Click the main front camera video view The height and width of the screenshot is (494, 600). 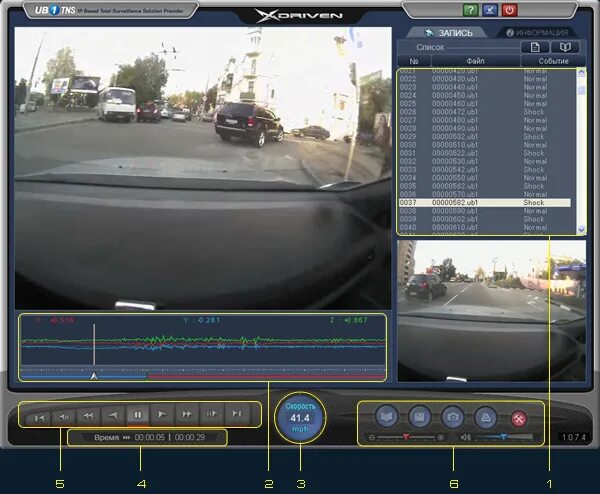203,168
